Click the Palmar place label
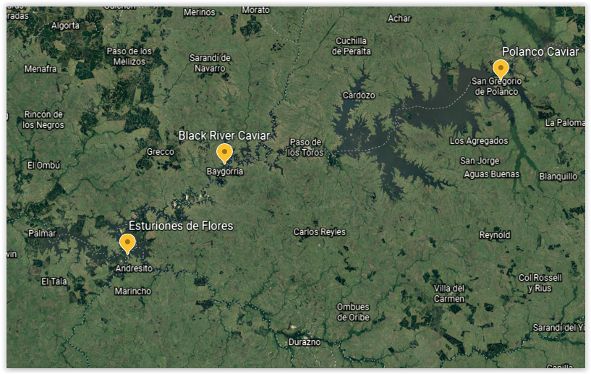The width and height of the screenshot is (591, 374). 42,233
